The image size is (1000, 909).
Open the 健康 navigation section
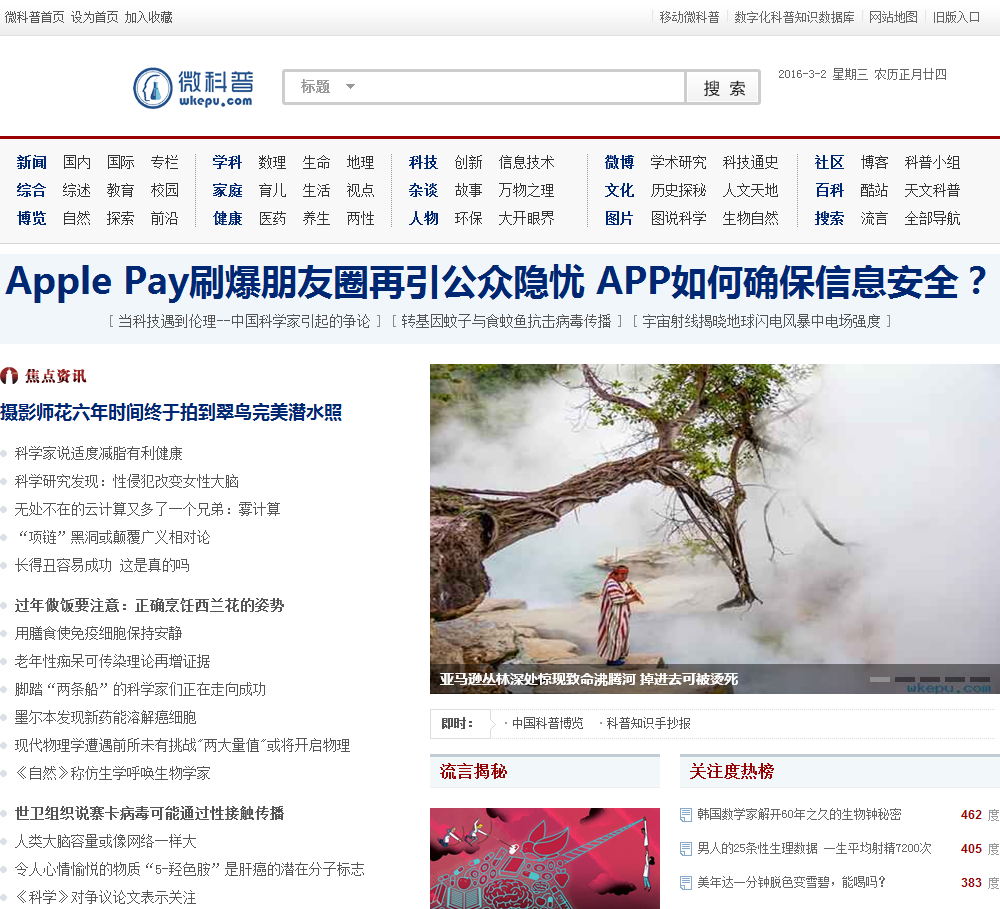pos(227,219)
